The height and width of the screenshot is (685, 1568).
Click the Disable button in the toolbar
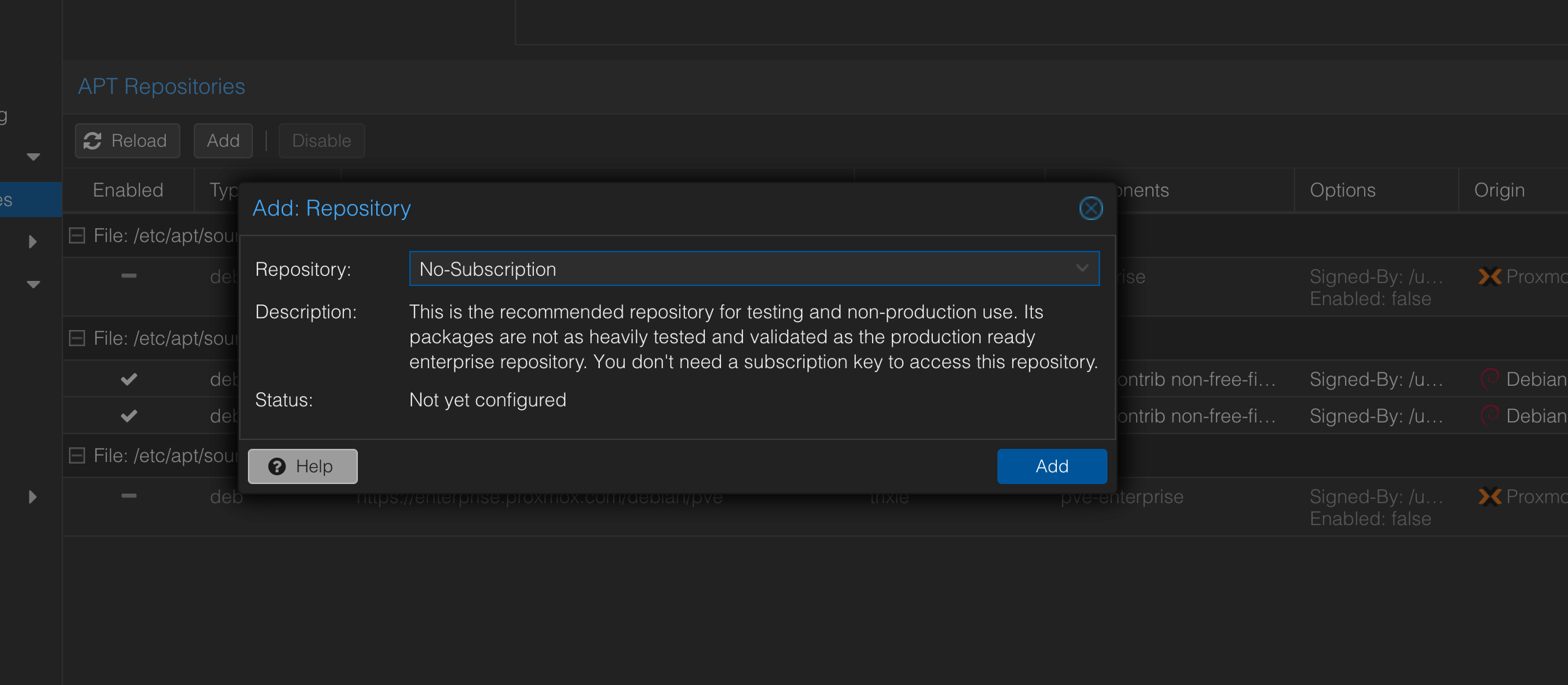coord(321,140)
